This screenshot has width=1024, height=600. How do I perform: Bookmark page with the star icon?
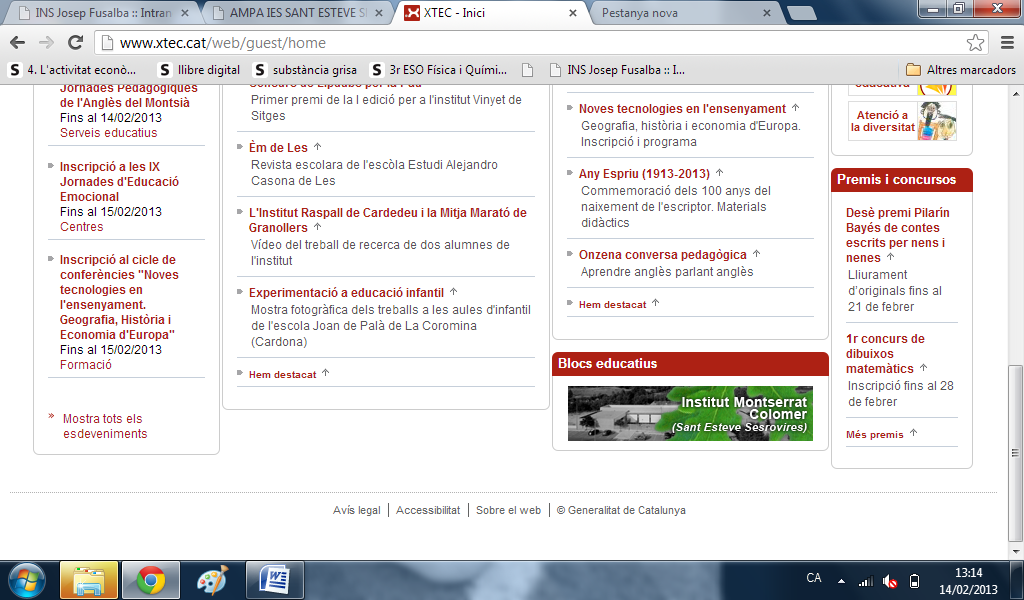point(975,43)
